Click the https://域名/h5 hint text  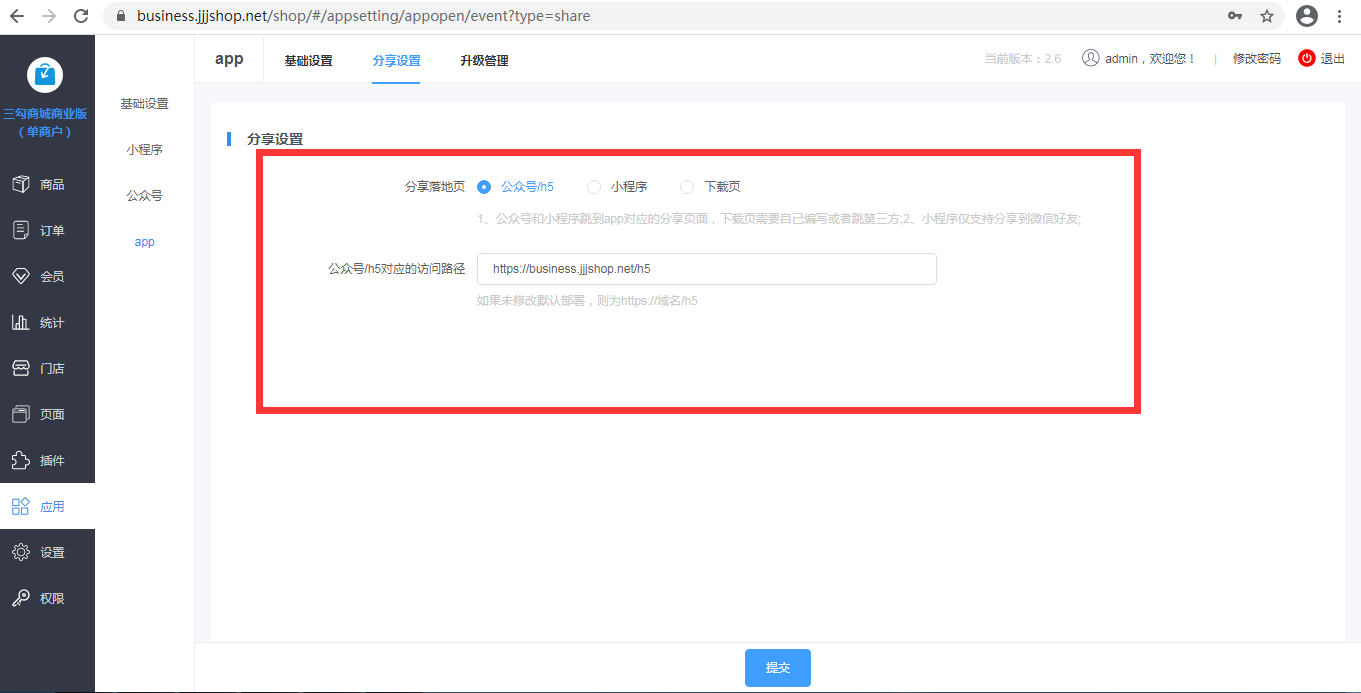tap(587, 300)
